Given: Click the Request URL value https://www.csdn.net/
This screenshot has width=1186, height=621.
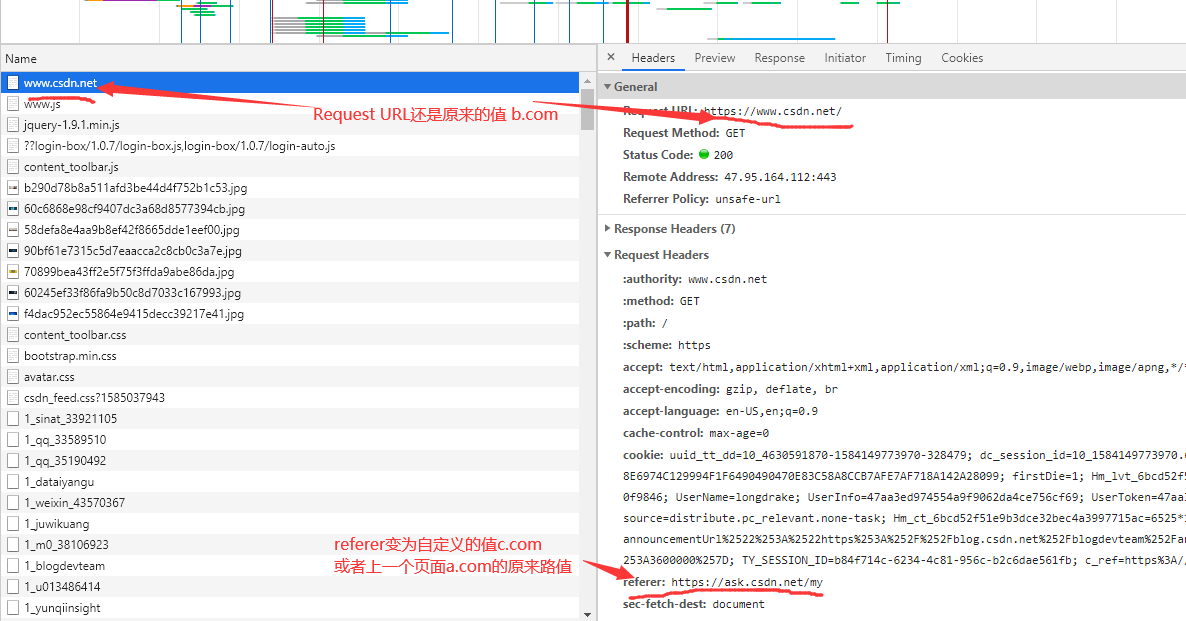Looking at the screenshot, I should (772, 111).
